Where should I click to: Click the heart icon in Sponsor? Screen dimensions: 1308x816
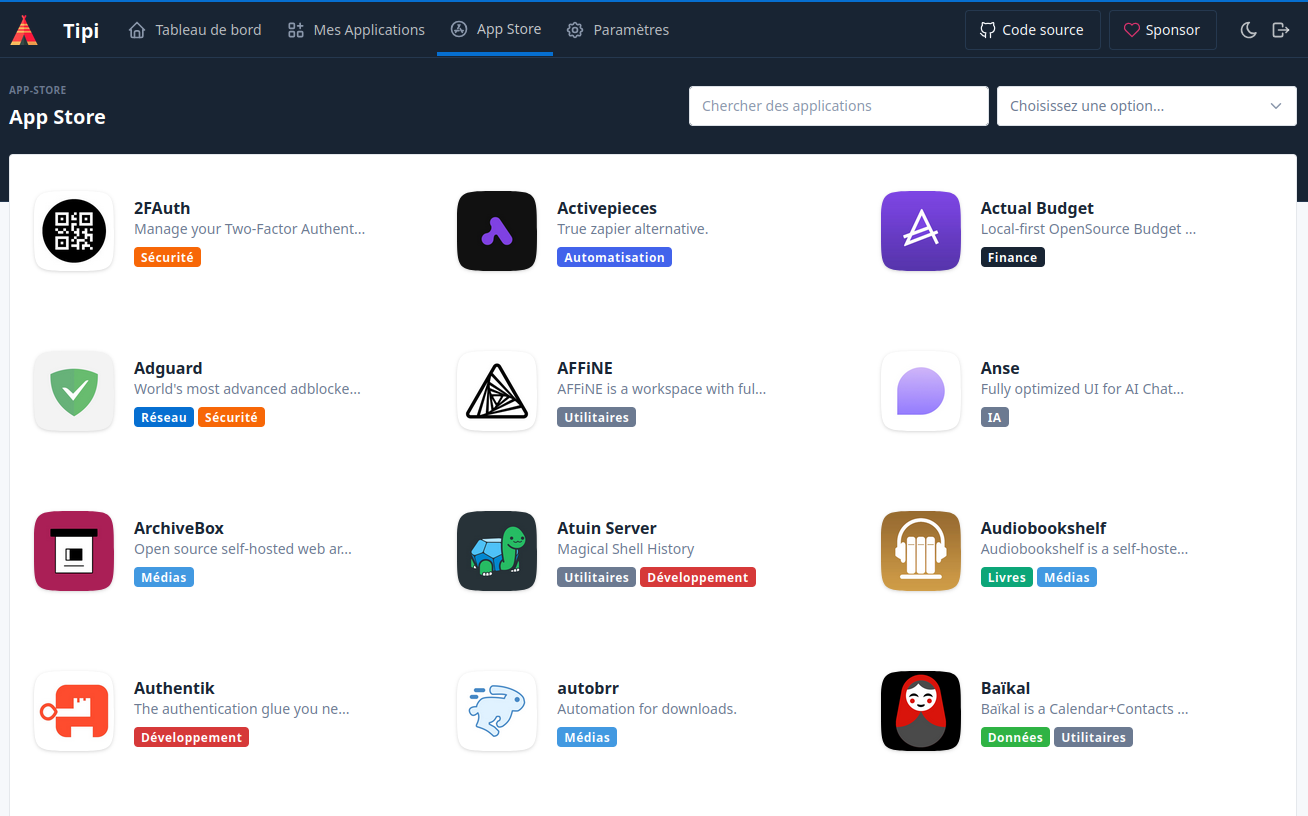click(x=1132, y=30)
